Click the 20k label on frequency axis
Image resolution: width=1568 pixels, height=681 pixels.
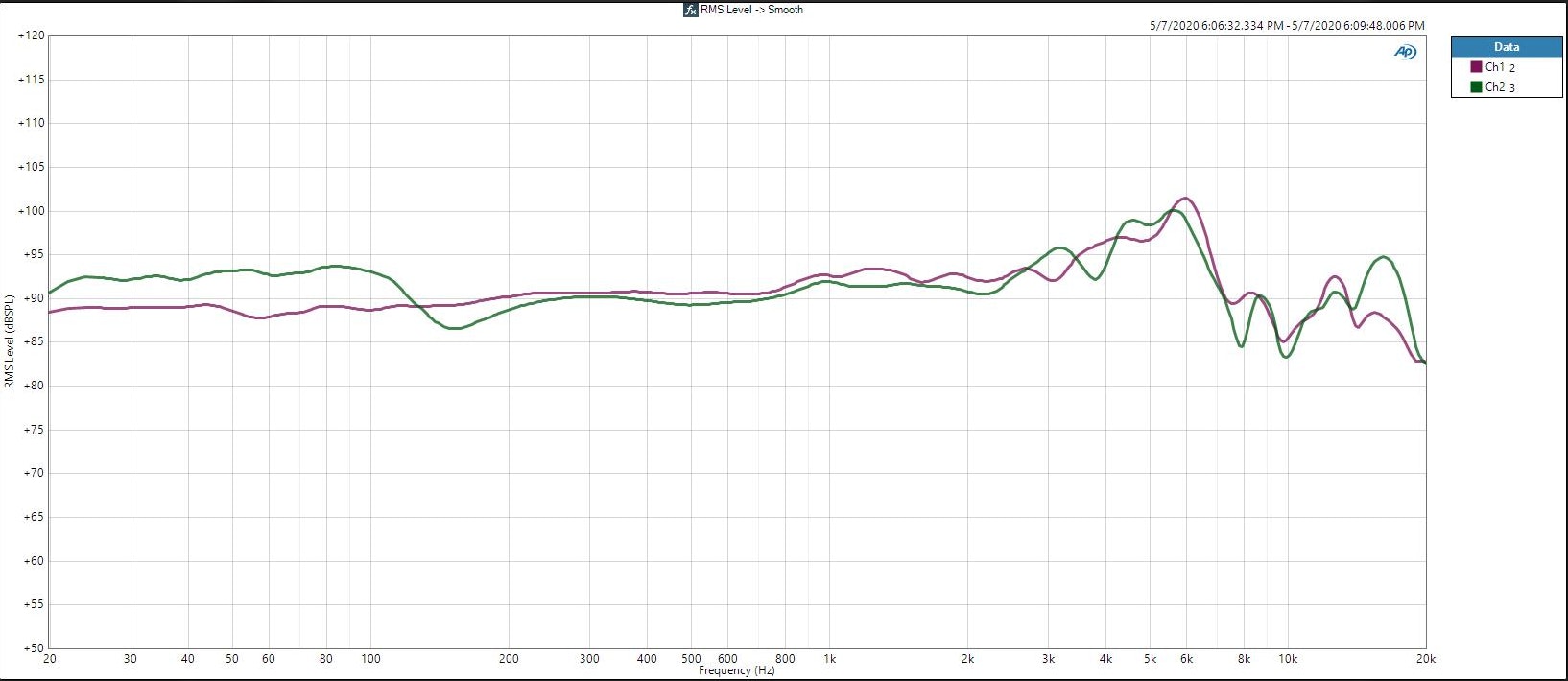(1425, 659)
